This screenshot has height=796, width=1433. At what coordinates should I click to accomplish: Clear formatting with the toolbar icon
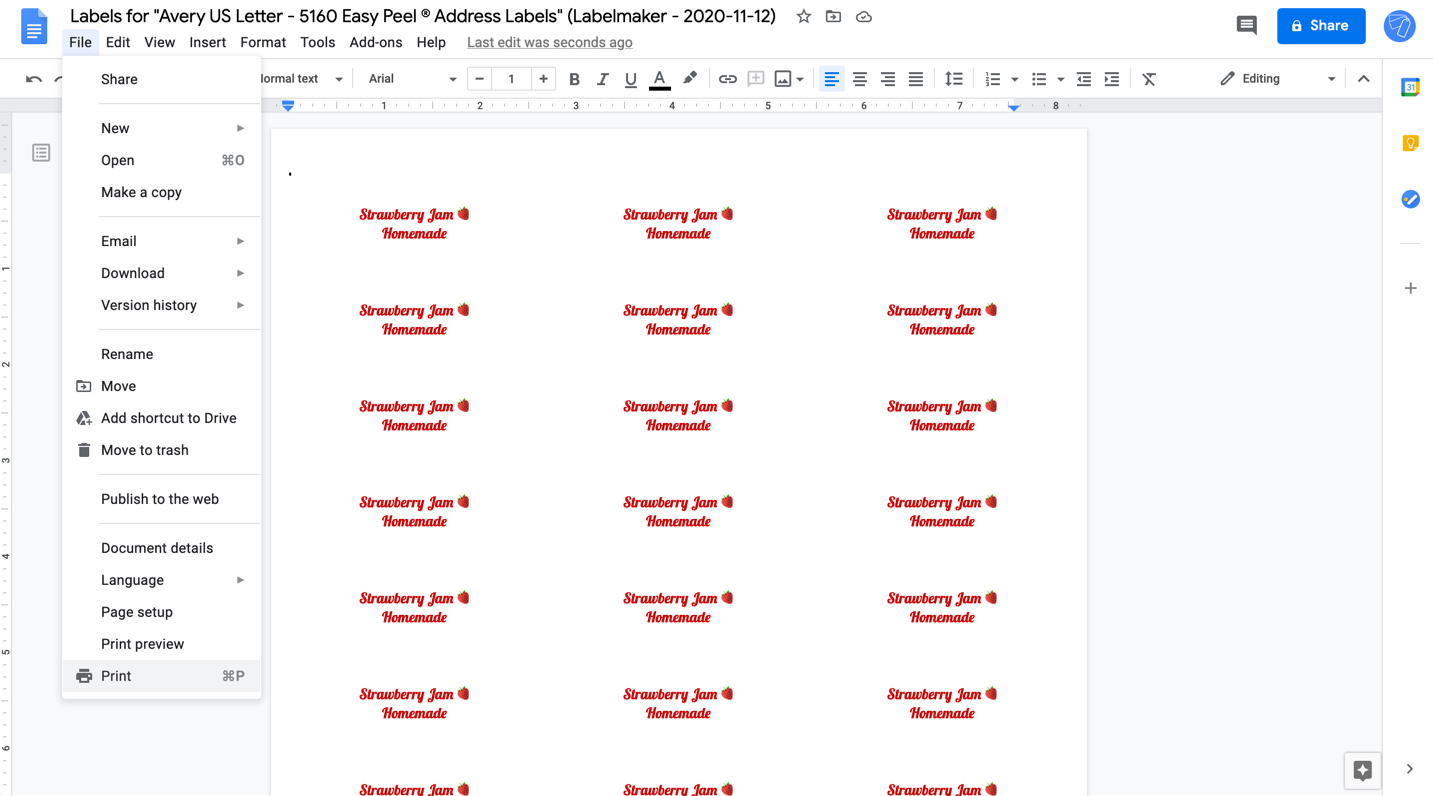[1148, 78]
